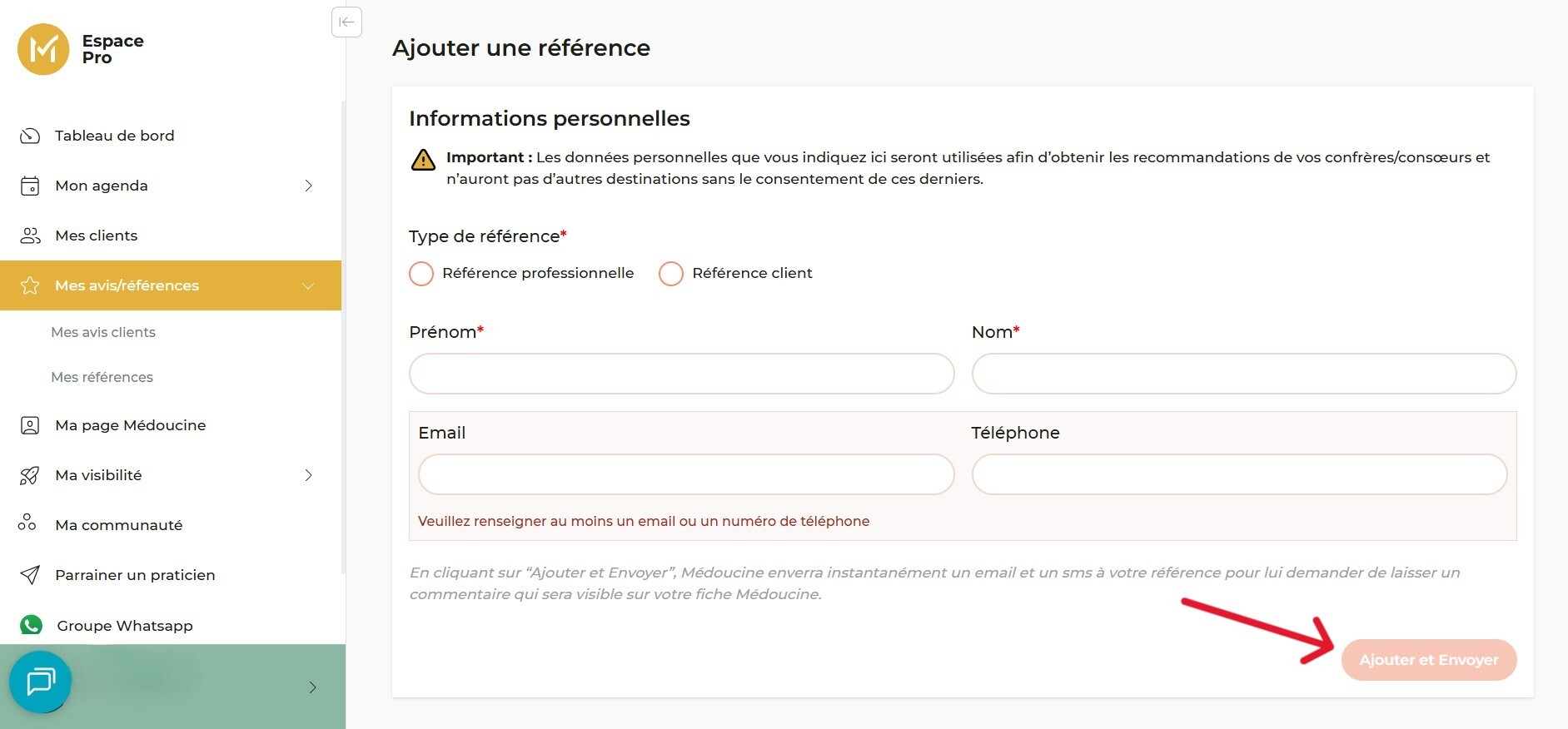
Task: Click the Parrainer un praticien paper plane icon
Action: 30,575
